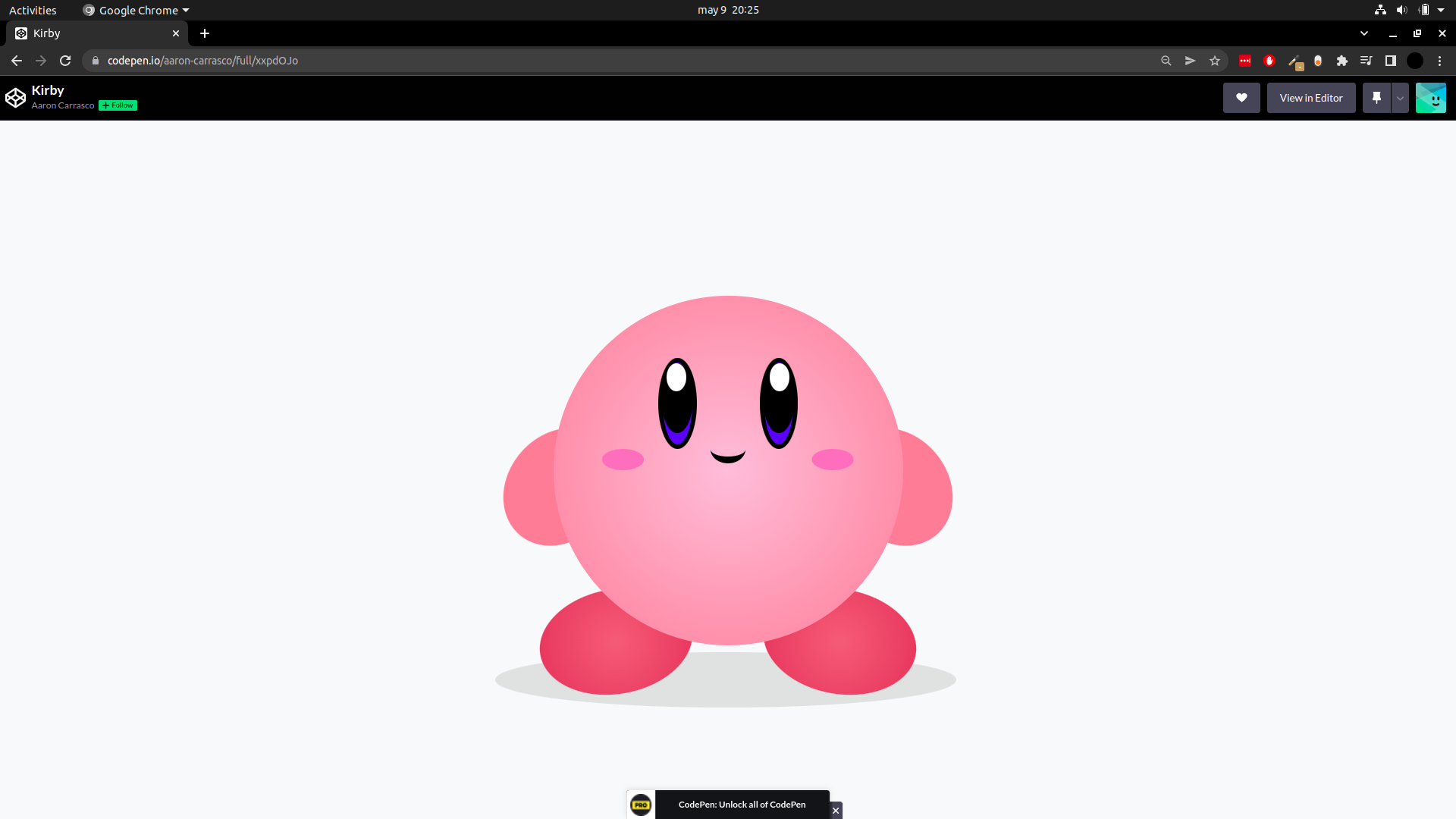Follow Aaron Carrasco
The height and width of the screenshot is (819, 1456).
pos(118,105)
